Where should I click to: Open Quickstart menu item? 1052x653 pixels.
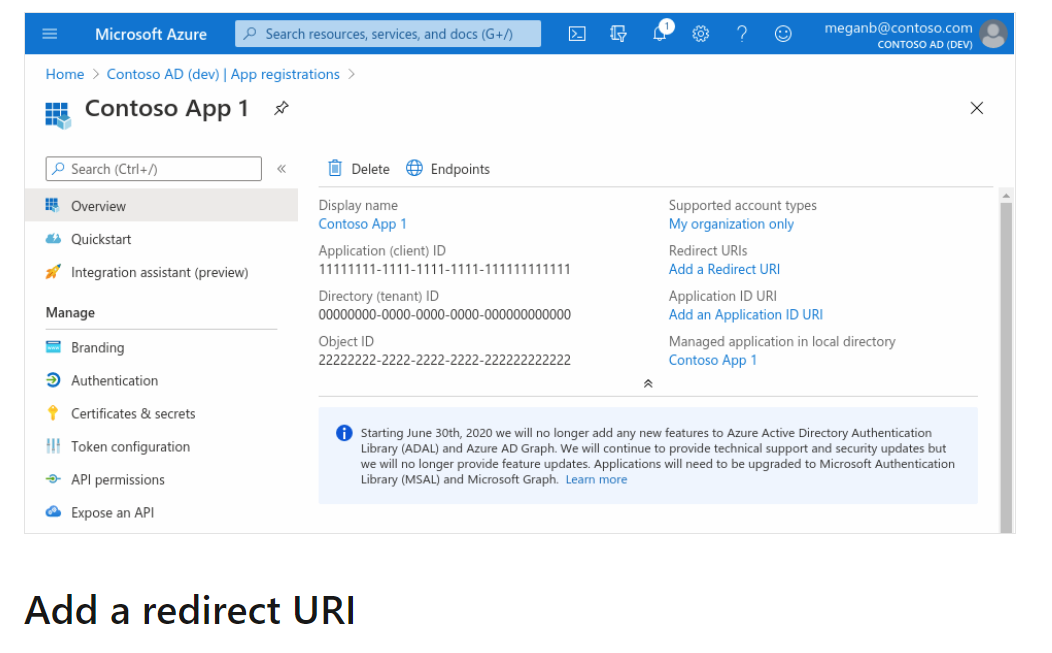[x=101, y=239]
